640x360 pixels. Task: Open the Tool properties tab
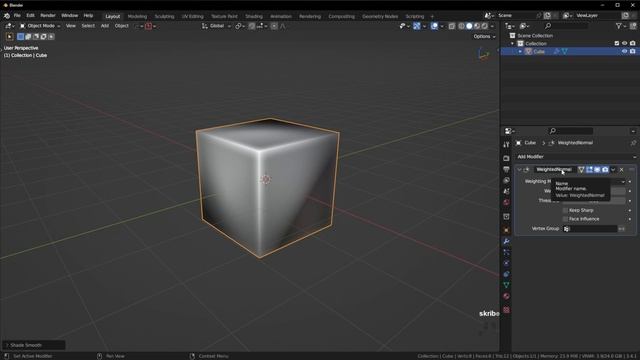pyautogui.click(x=506, y=144)
